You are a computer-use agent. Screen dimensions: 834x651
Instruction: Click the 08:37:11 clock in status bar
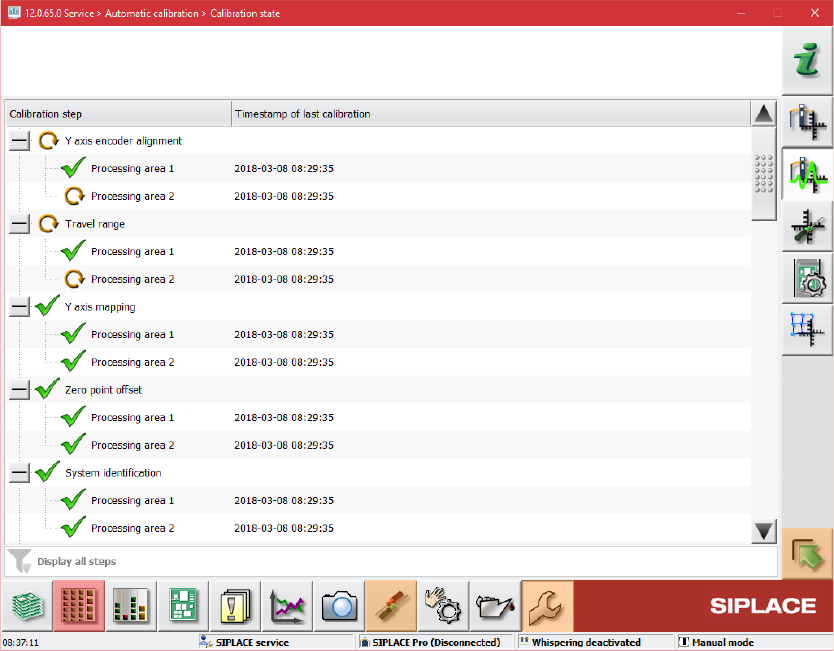pyautogui.click(x=21, y=642)
